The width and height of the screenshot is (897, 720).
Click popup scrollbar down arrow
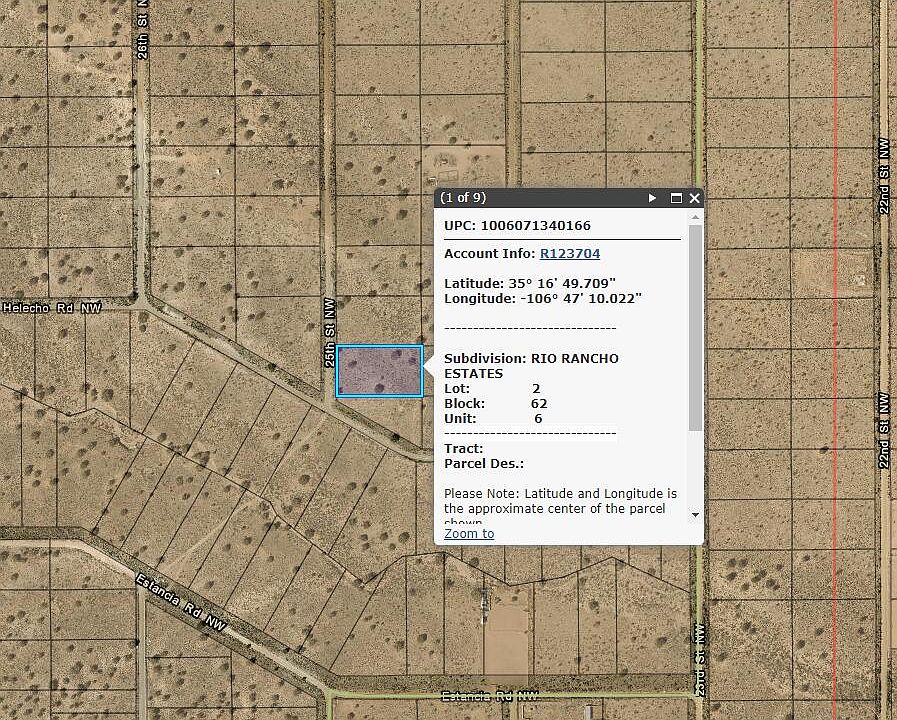(x=695, y=515)
